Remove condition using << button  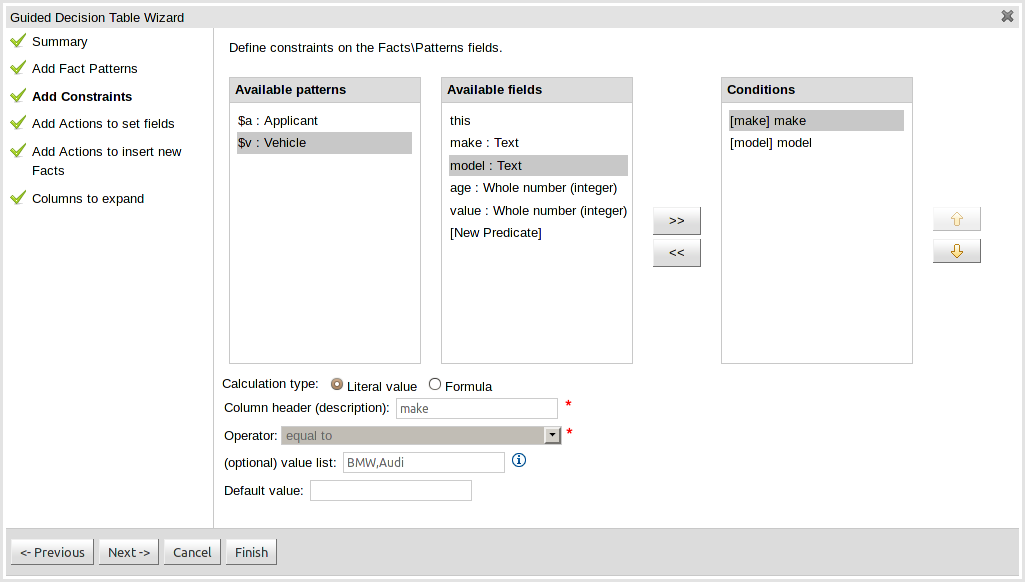click(x=676, y=253)
